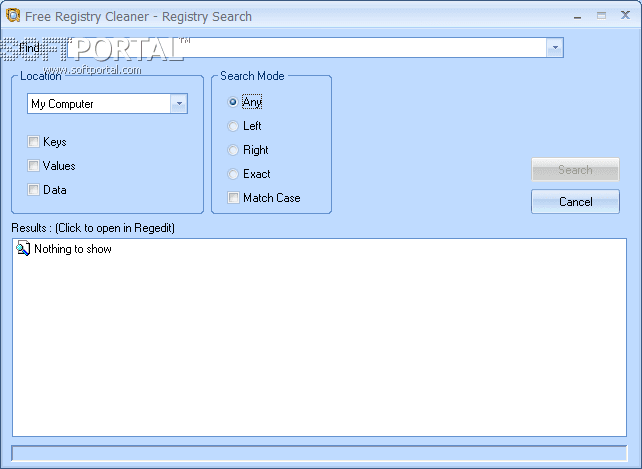Click the magnifier icon beside Nothing to show
The image size is (642, 469).
[x=23, y=249]
